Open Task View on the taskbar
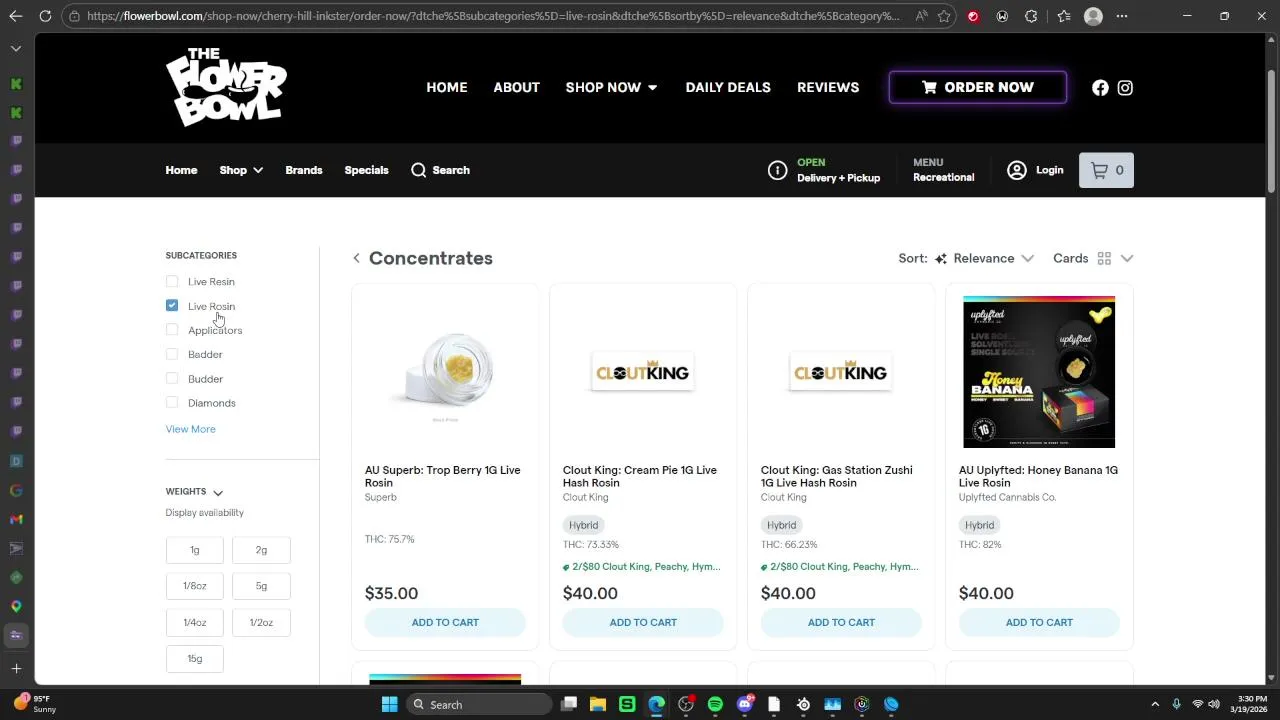Image resolution: width=1280 pixels, height=720 pixels. pyautogui.click(x=569, y=704)
